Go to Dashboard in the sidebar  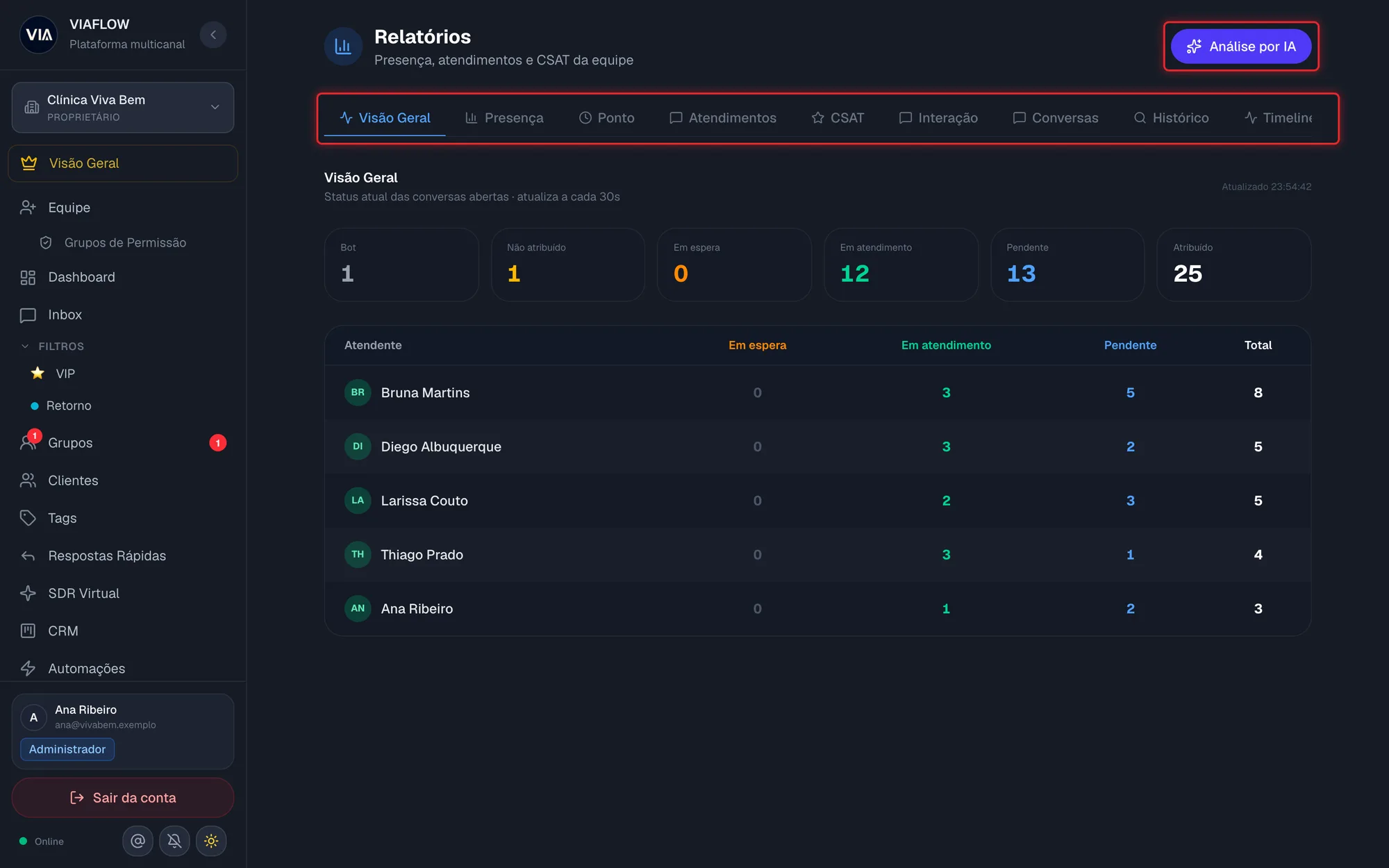coord(123,277)
